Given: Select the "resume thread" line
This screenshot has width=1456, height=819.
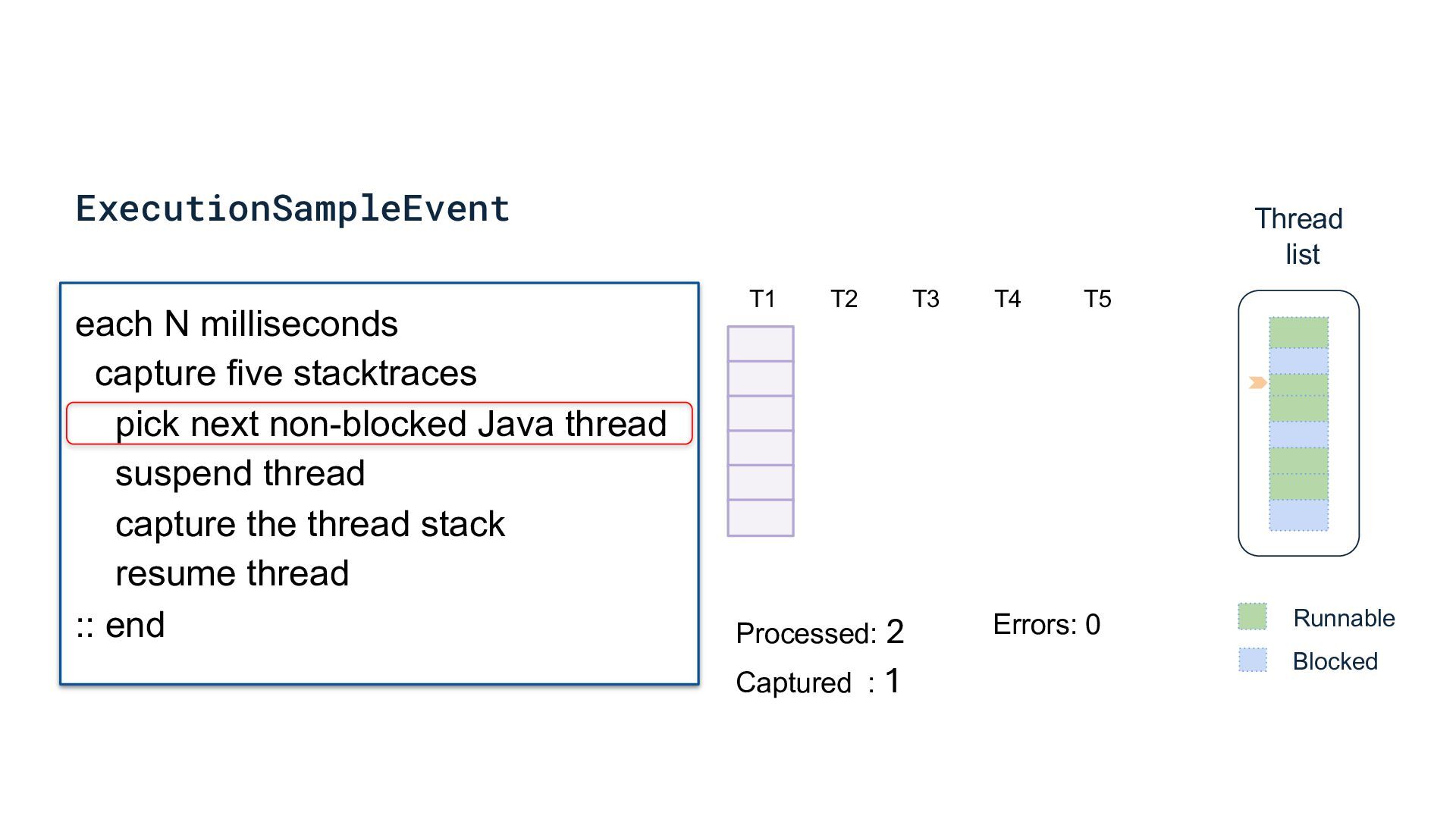Looking at the screenshot, I should coord(232,573).
